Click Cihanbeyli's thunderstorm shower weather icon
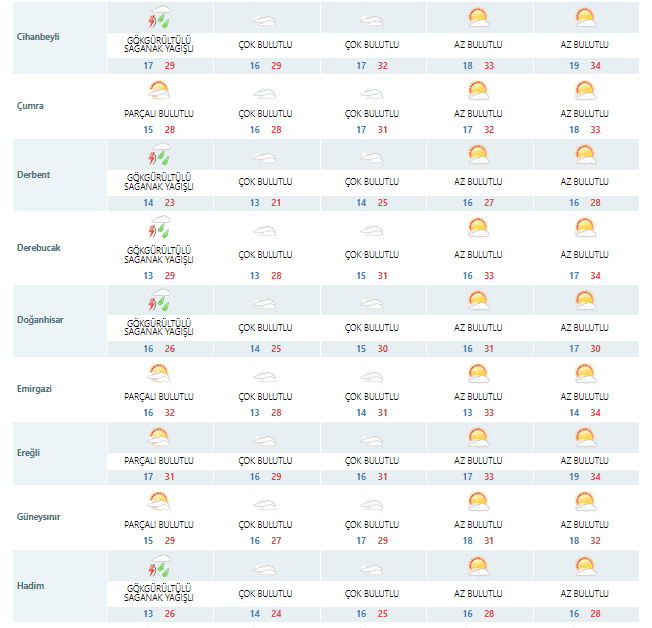This screenshot has width=652, height=628. click(x=159, y=19)
